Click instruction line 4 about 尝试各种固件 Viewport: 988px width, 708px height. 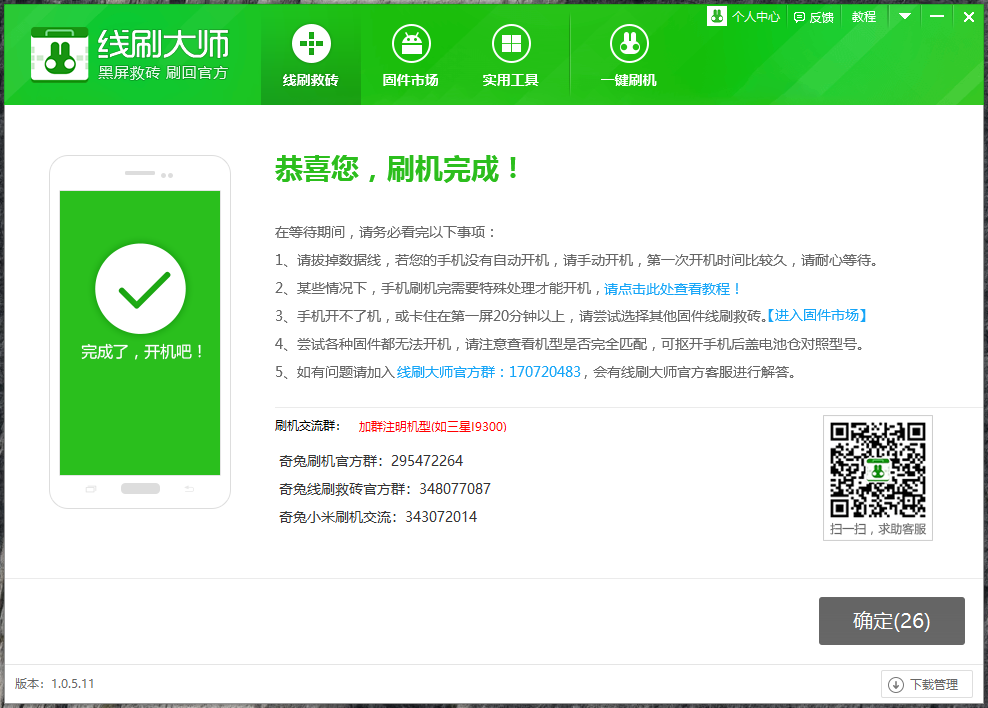(570, 344)
